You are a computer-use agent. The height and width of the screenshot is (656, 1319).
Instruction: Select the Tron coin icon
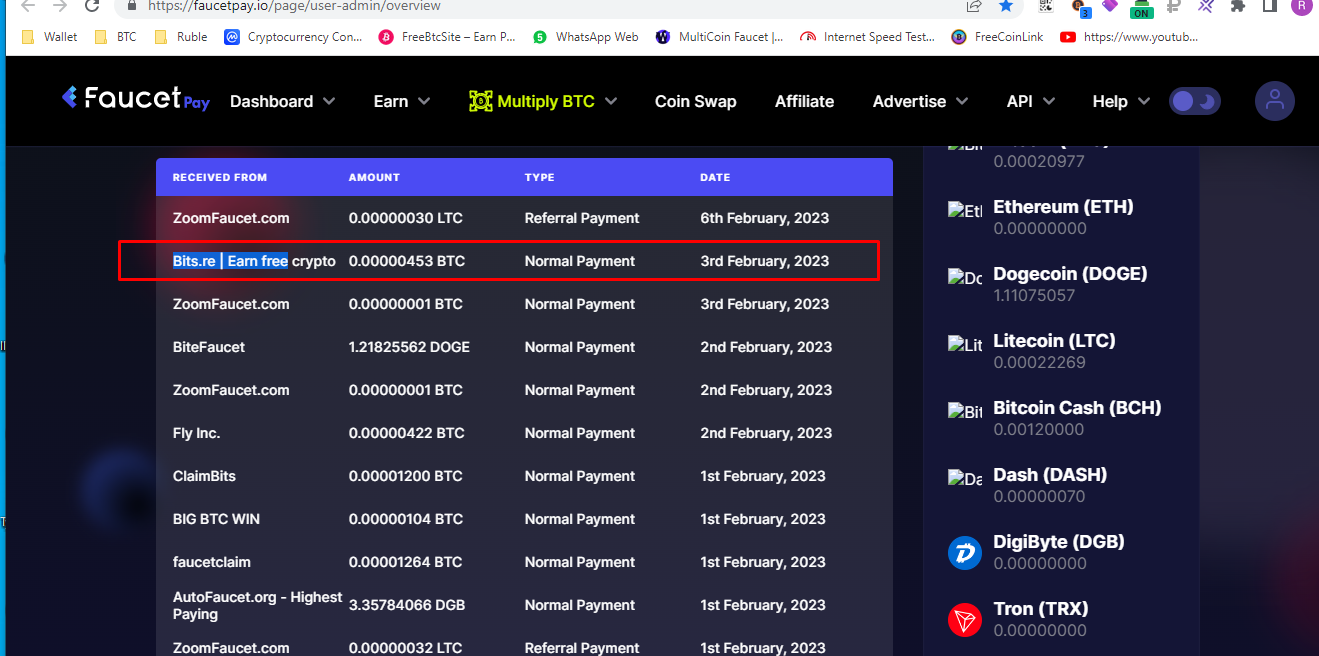coord(965,619)
